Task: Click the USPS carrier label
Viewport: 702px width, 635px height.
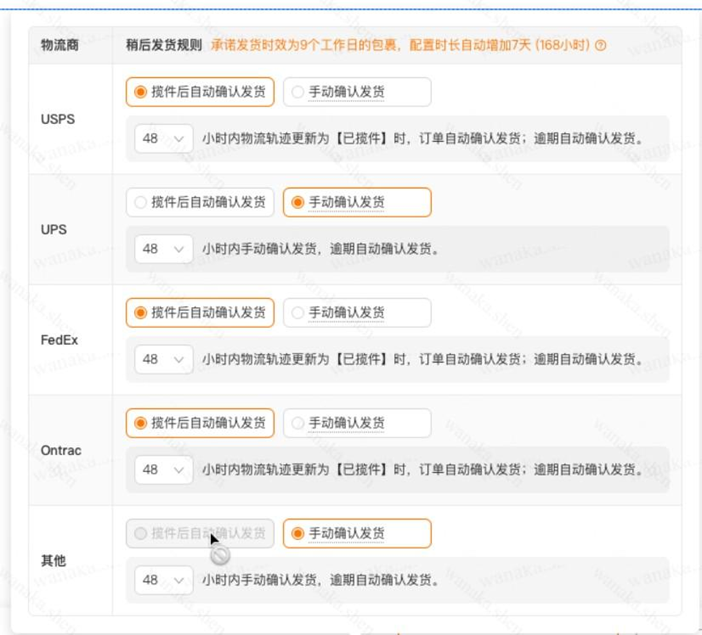Action: pos(58,119)
